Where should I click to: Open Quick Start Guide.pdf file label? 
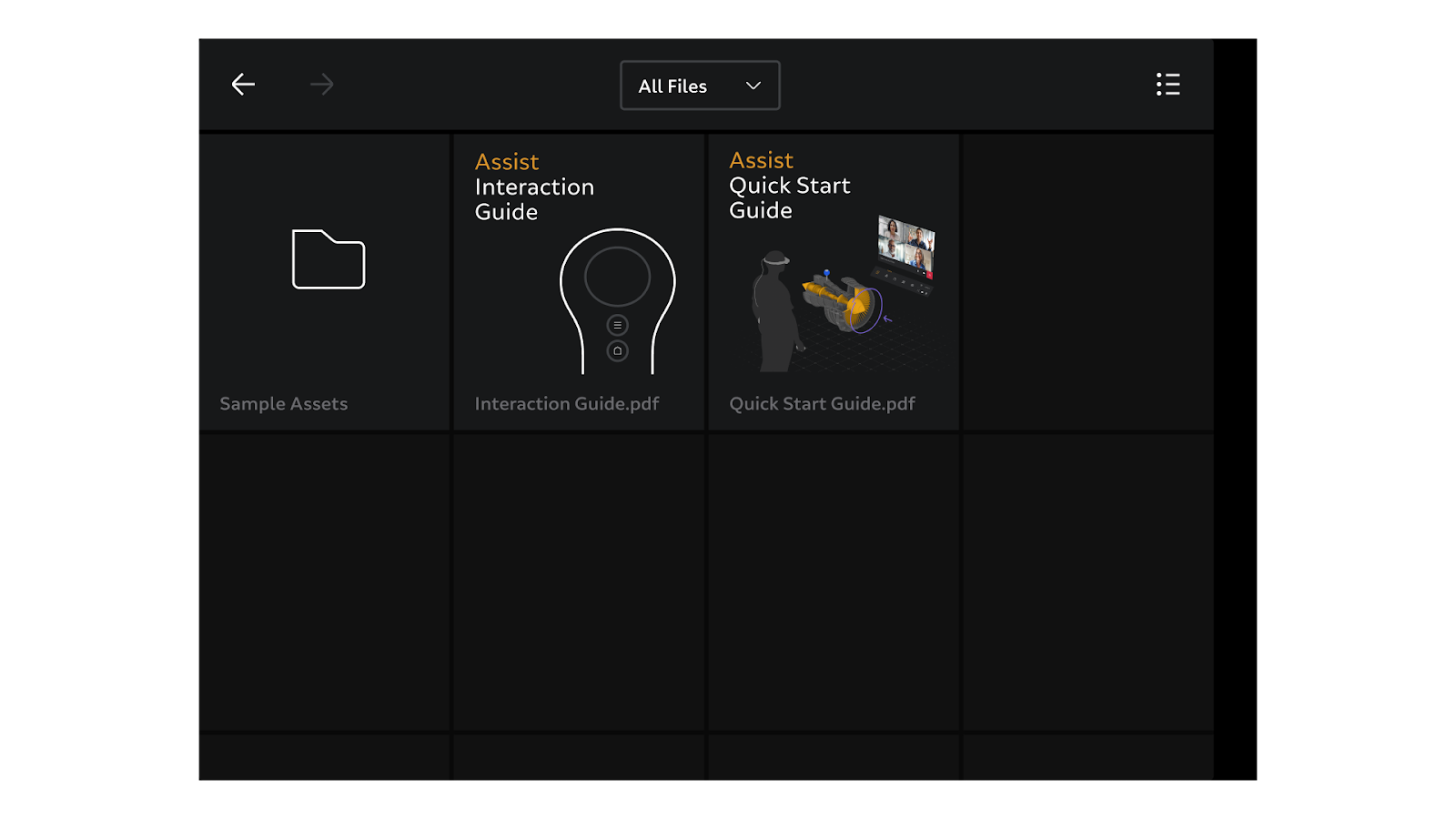coord(822,403)
